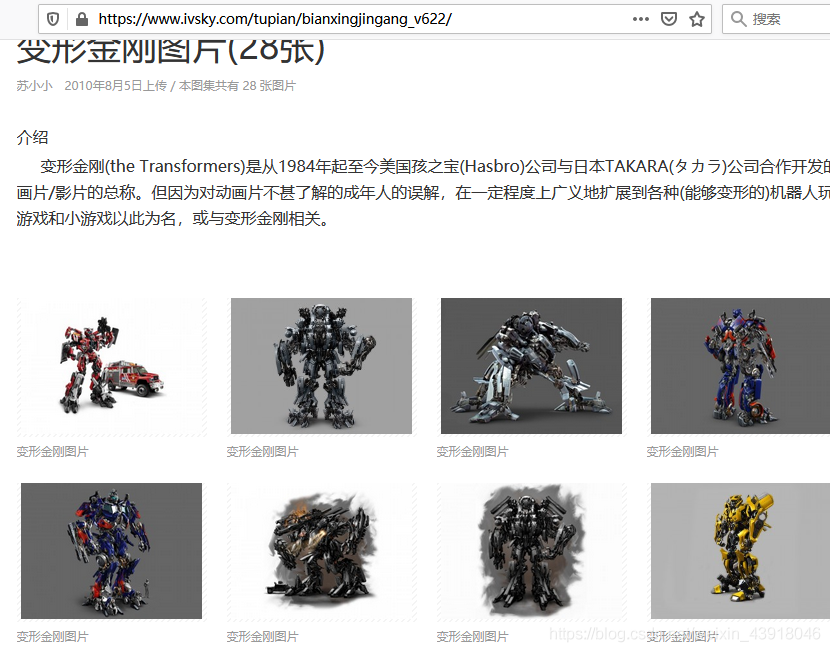Open the Page Actions three-dots menu

tap(640, 18)
